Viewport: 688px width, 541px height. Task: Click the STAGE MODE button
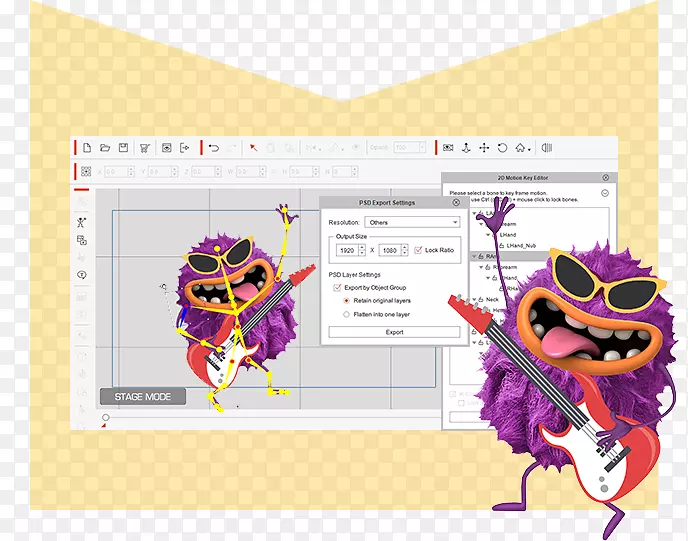142,397
